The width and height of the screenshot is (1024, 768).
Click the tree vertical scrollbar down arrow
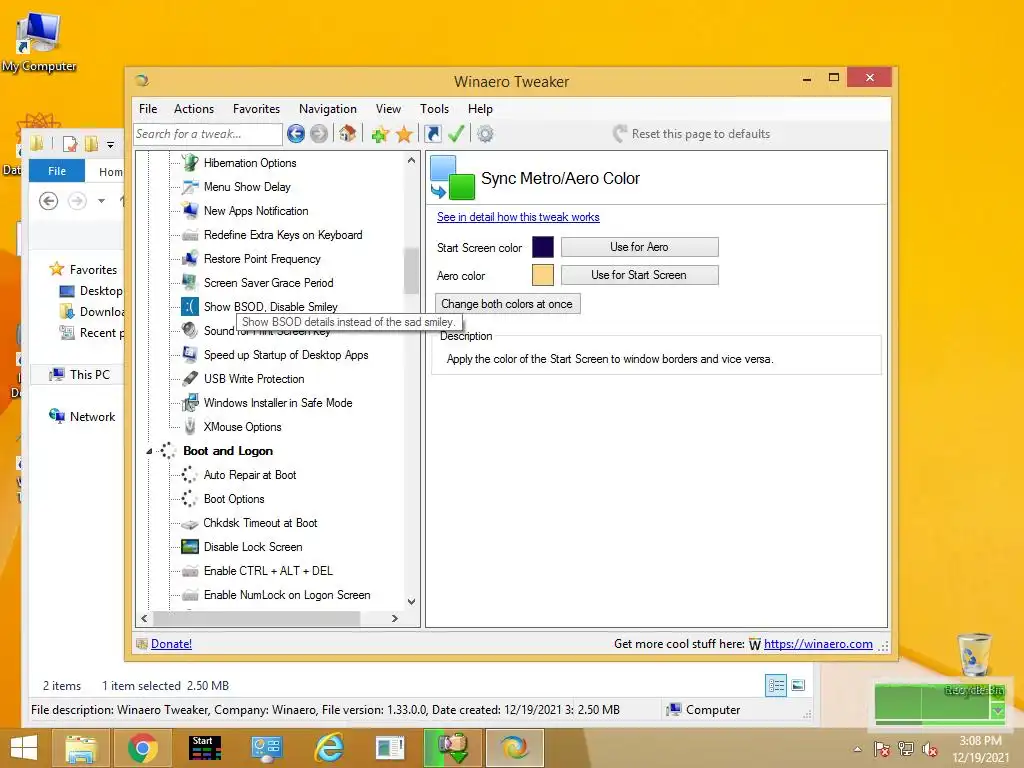(411, 601)
